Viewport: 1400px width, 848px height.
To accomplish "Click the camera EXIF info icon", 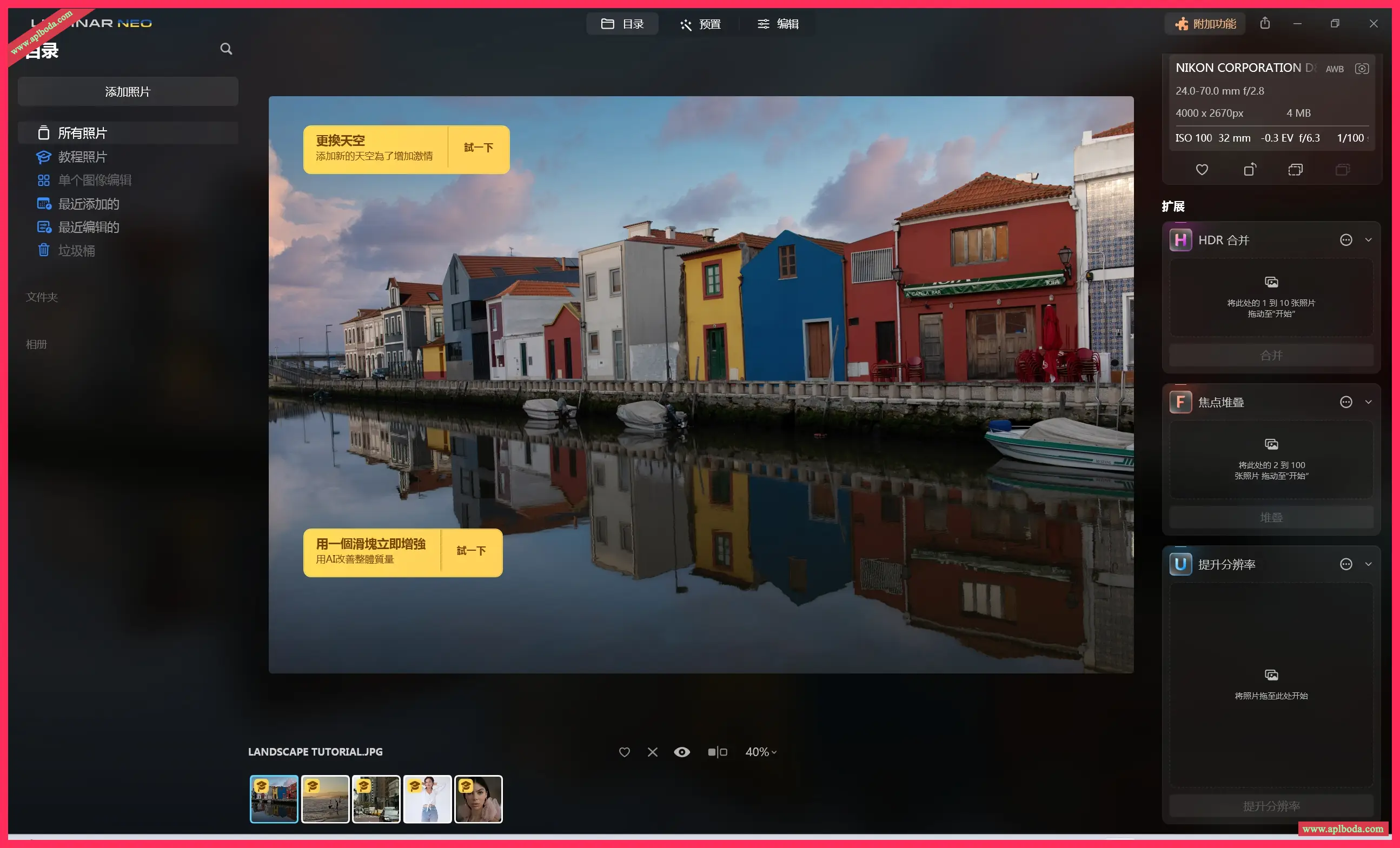I will [1363, 68].
